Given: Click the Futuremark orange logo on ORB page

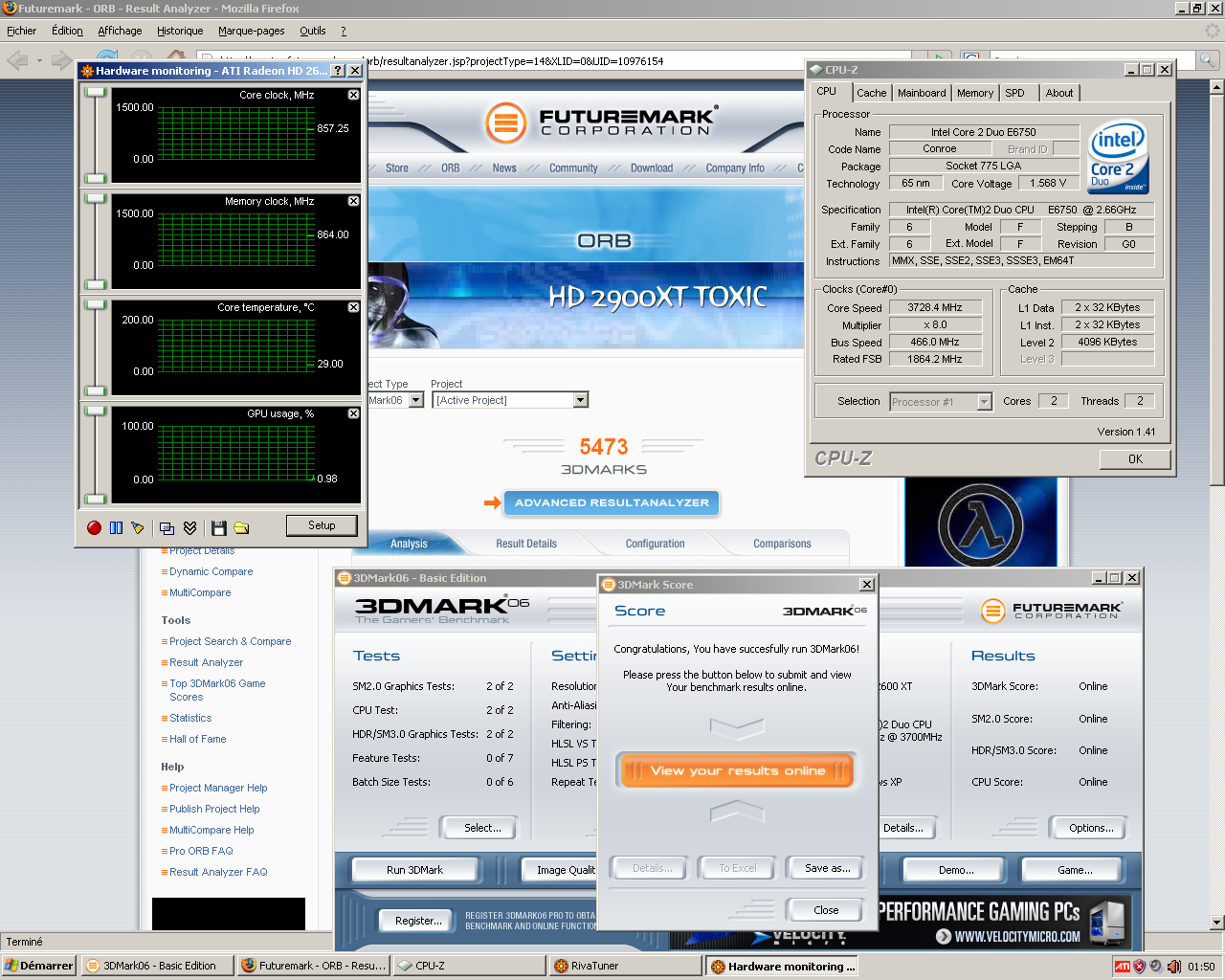Looking at the screenshot, I should point(505,122).
